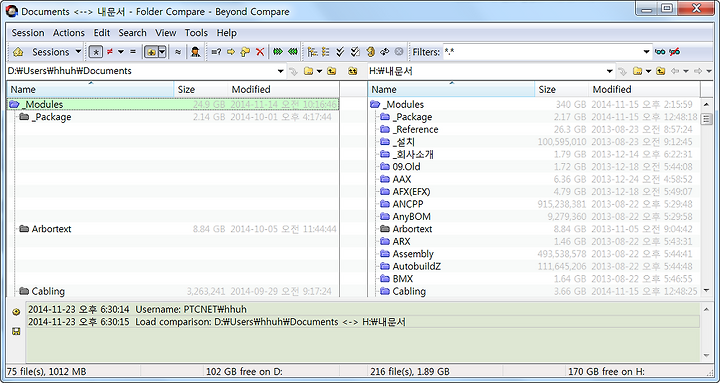
Task: Click the Collapse All folders icon
Action: tap(326, 52)
